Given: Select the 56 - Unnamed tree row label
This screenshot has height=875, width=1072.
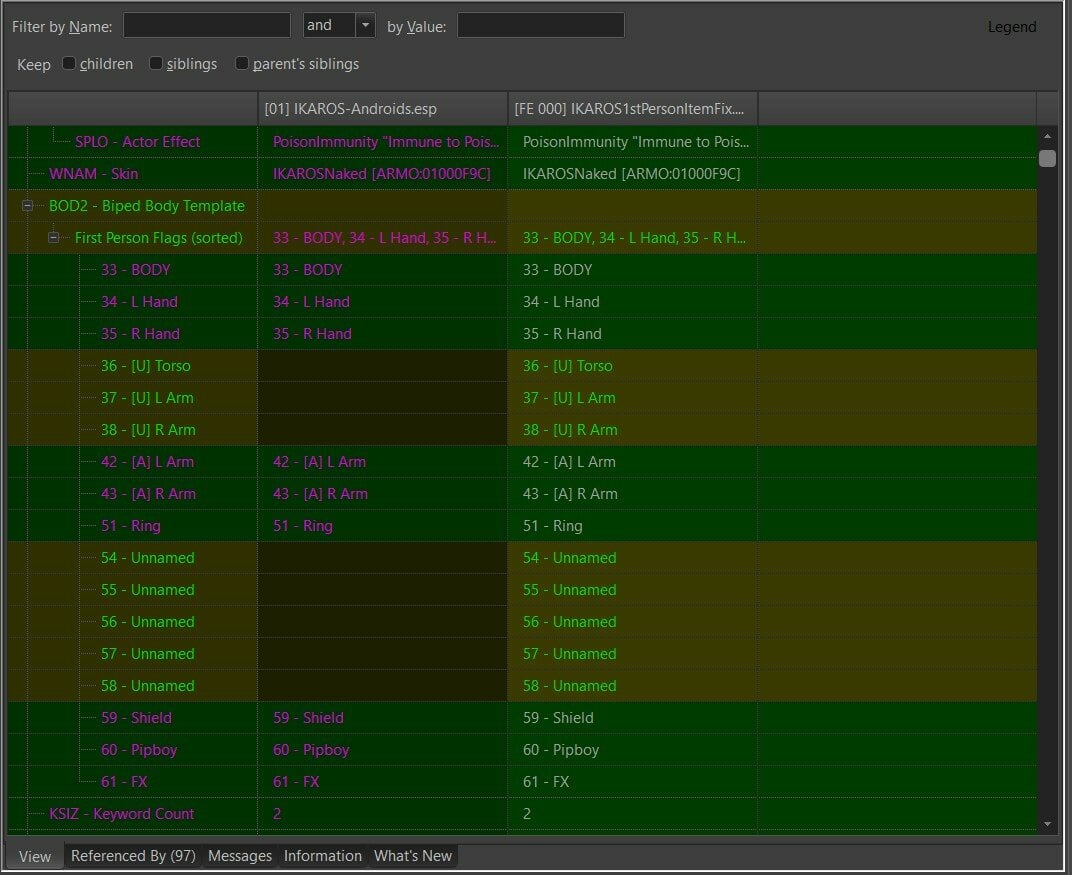Looking at the screenshot, I should [x=148, y=621].
